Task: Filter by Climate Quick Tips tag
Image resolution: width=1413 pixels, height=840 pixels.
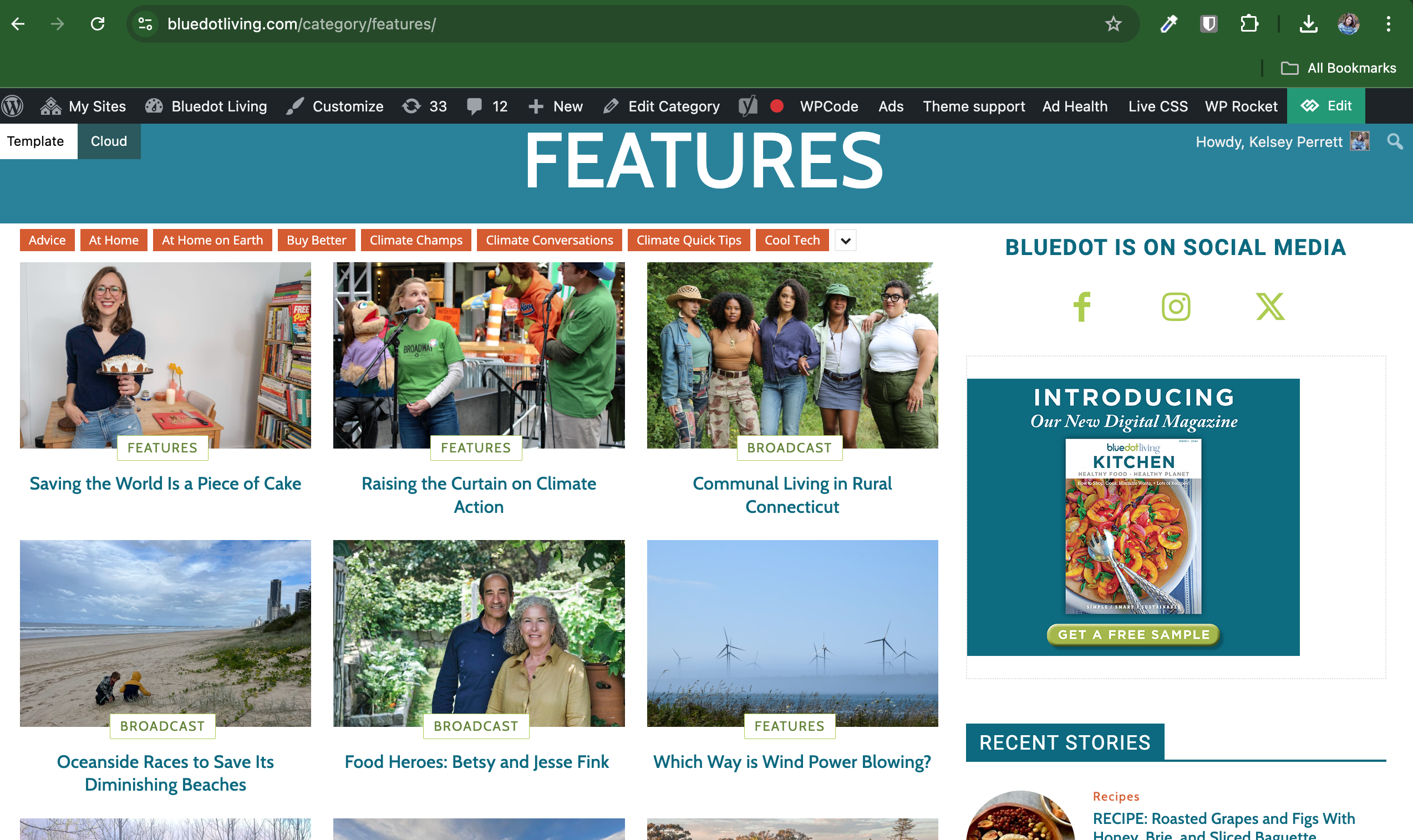Action: pyautogui.click(x=688, y=240)
